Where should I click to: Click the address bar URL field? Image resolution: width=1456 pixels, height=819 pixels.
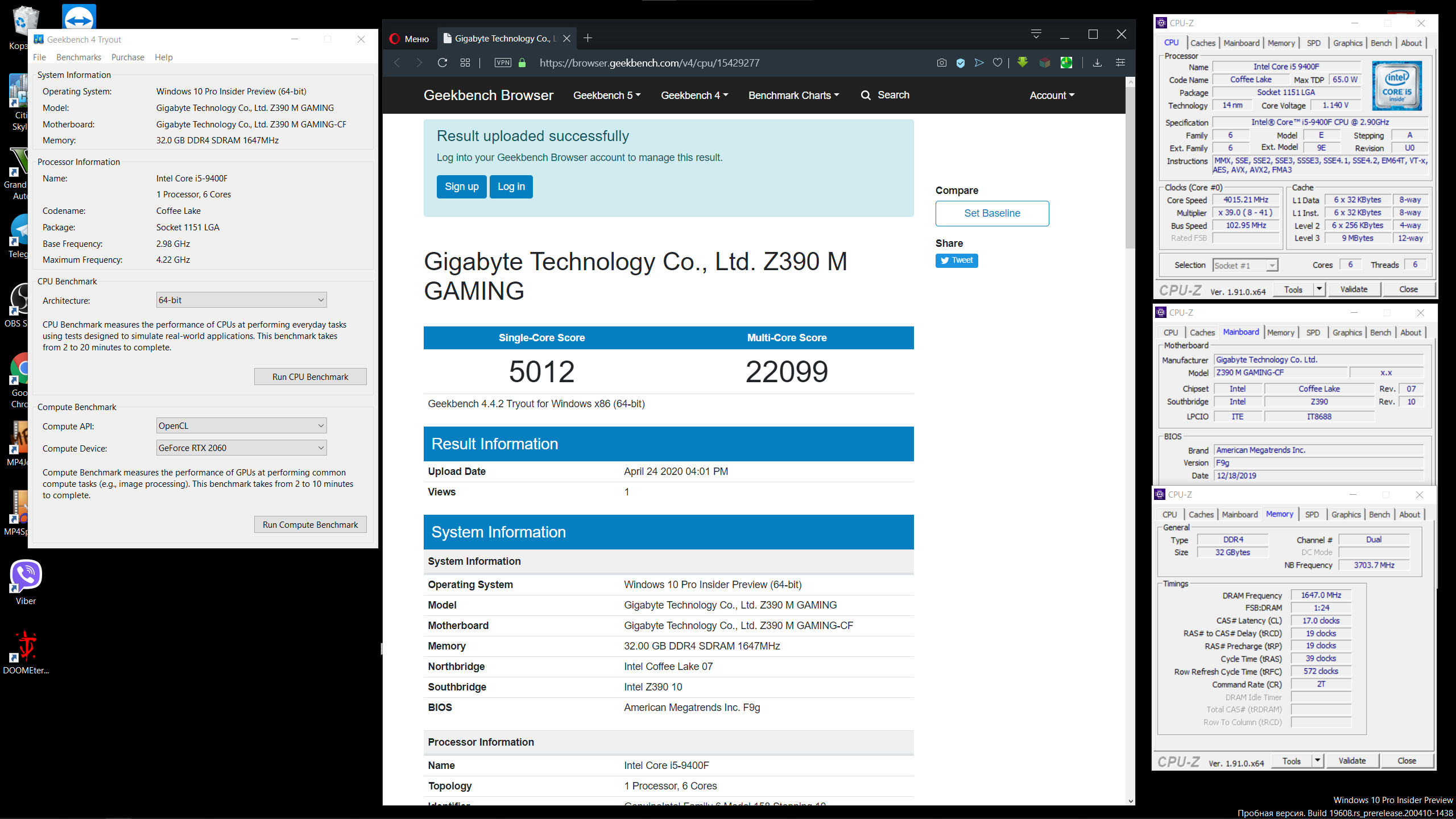(650, 63)
